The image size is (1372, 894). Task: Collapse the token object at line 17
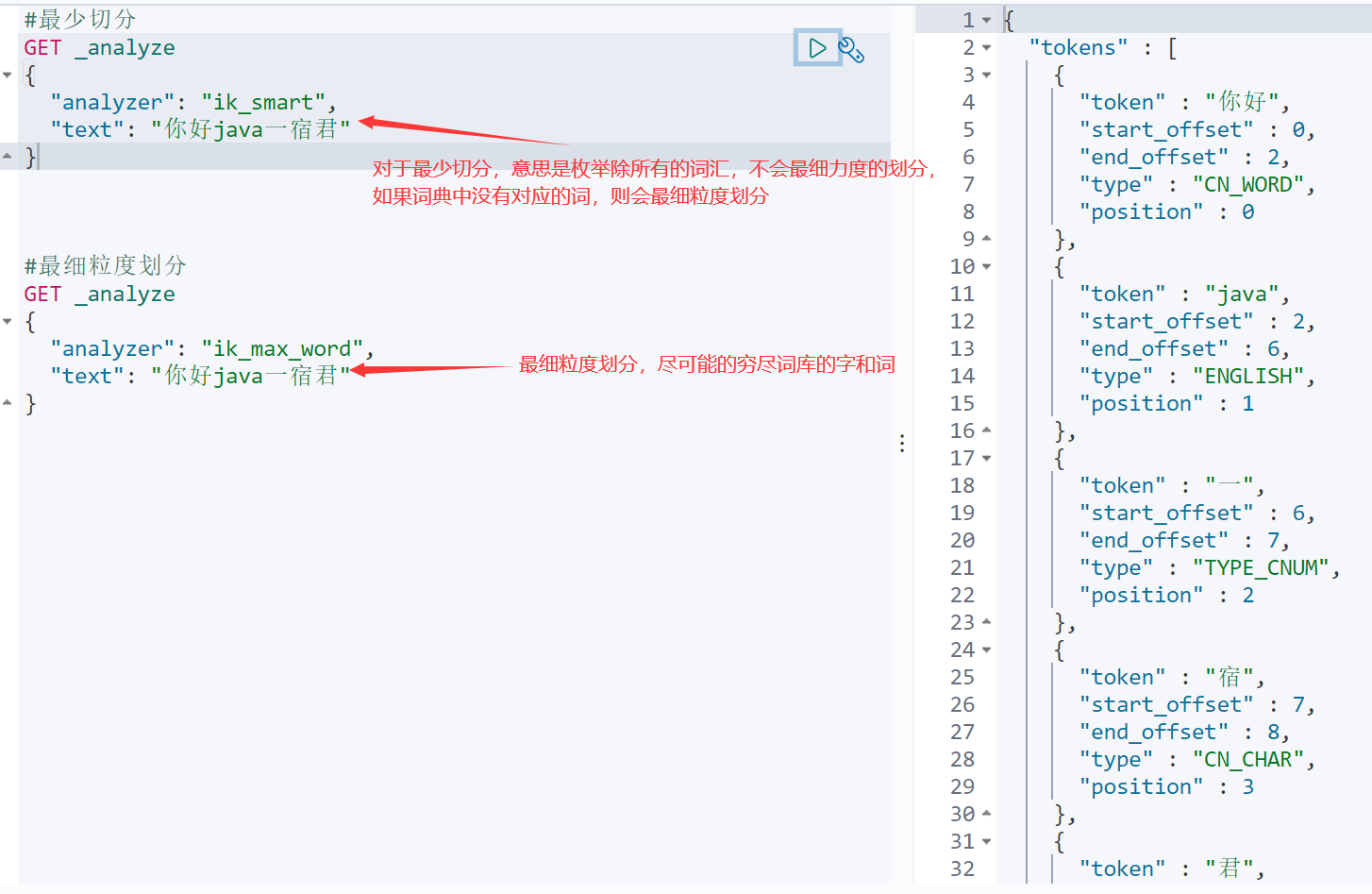pos(987,458)
